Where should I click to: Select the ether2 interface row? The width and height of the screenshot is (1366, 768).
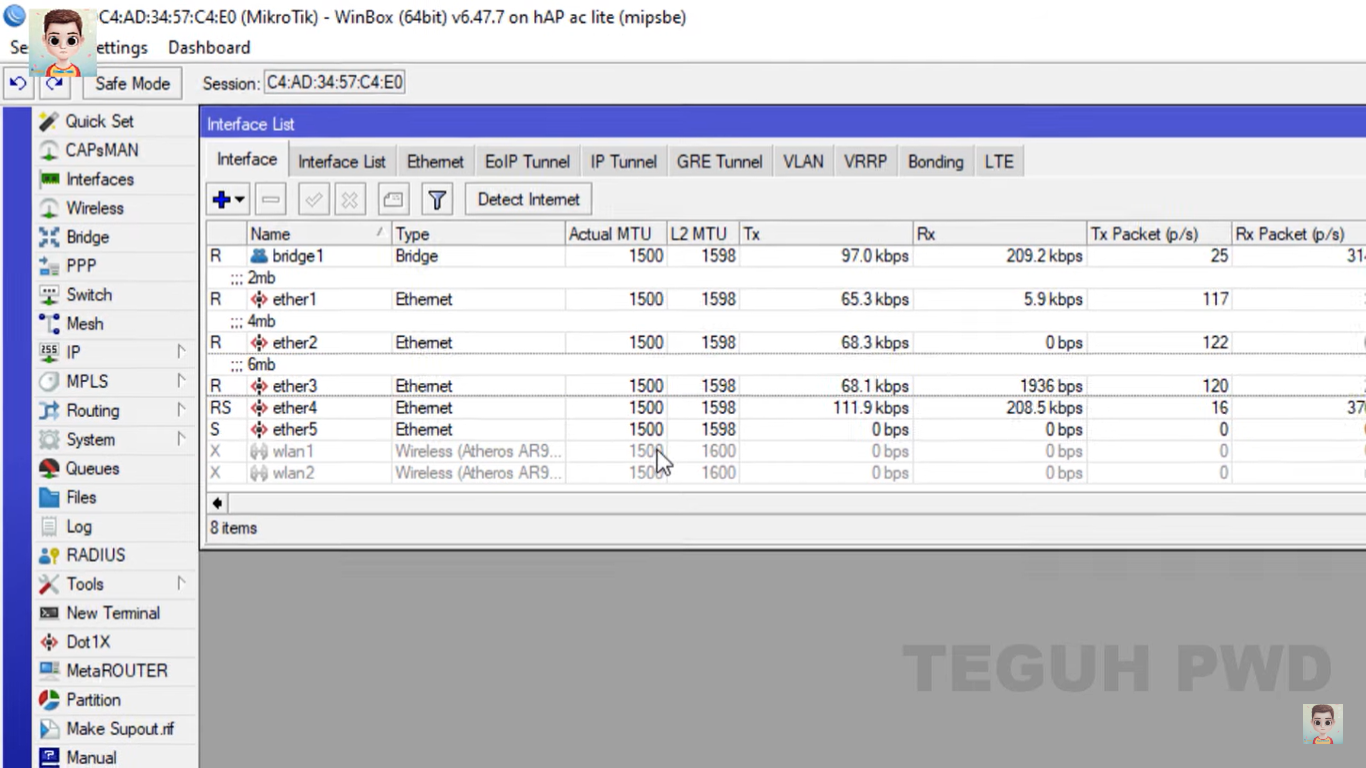pos(786,342)
